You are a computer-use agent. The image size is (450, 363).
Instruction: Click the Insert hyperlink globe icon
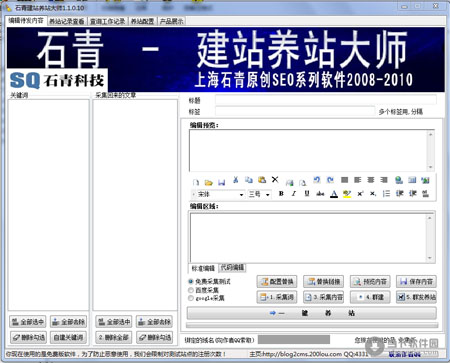(x=399, y=180)
